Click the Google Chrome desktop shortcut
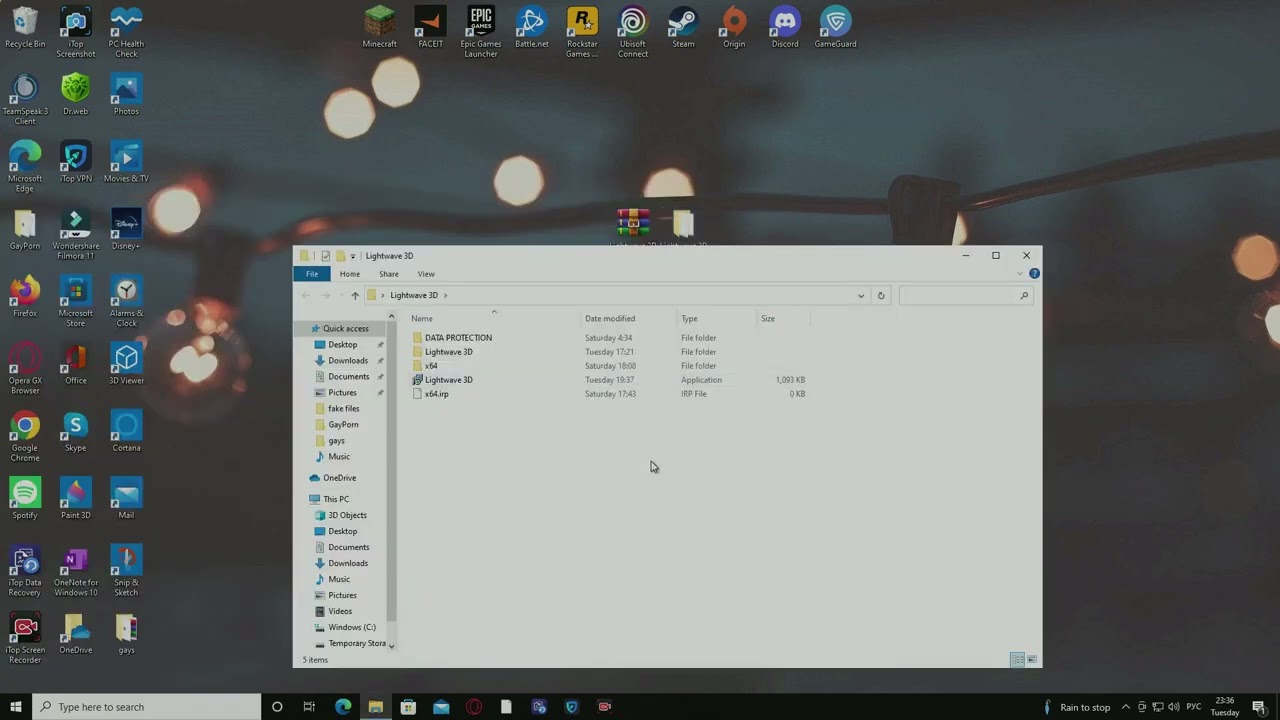Image resolution: width=1280 pixels, height=720 pixels. [25, 436]
